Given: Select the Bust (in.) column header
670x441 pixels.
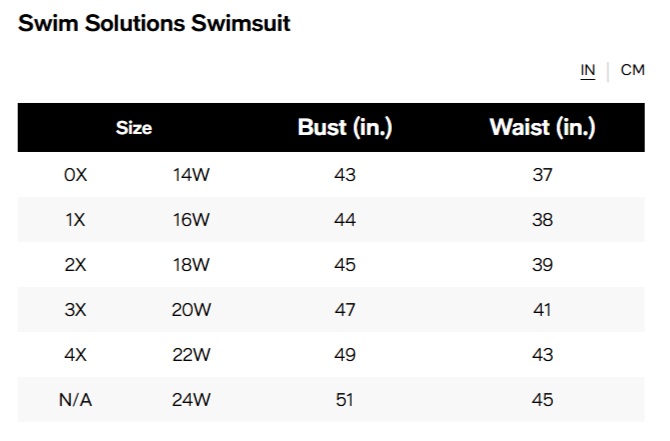Looking at the screenshot, I should tap(345, 128).
